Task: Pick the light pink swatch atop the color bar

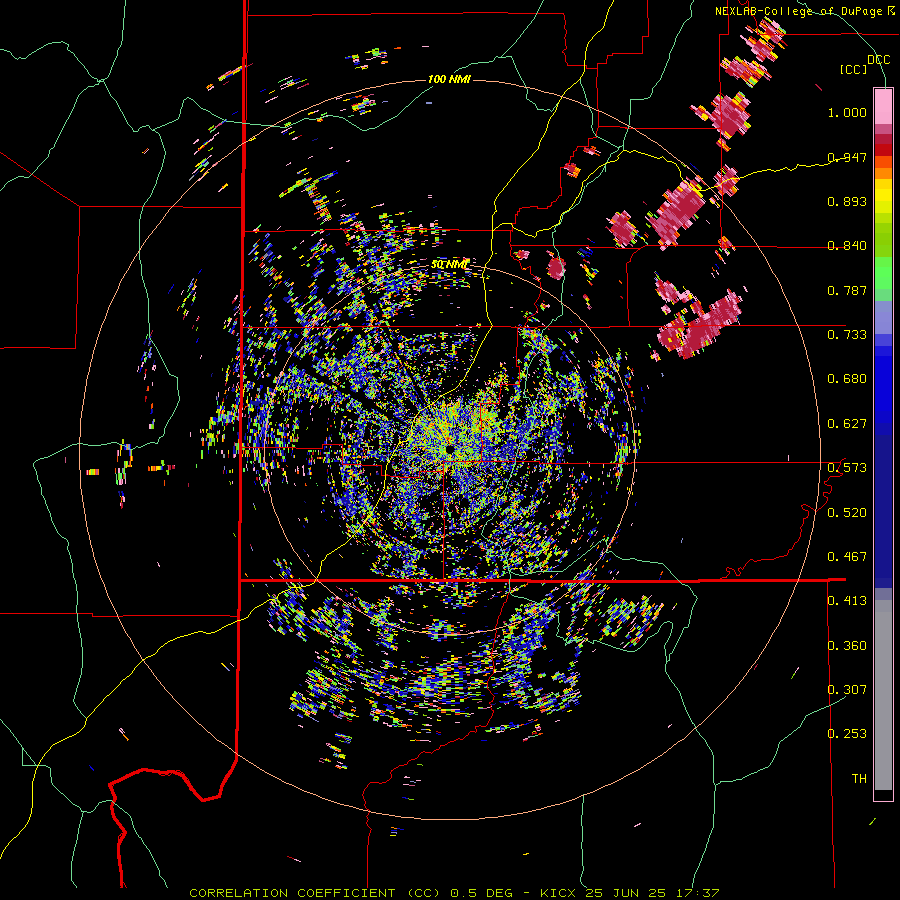Action: coord(883,106)
